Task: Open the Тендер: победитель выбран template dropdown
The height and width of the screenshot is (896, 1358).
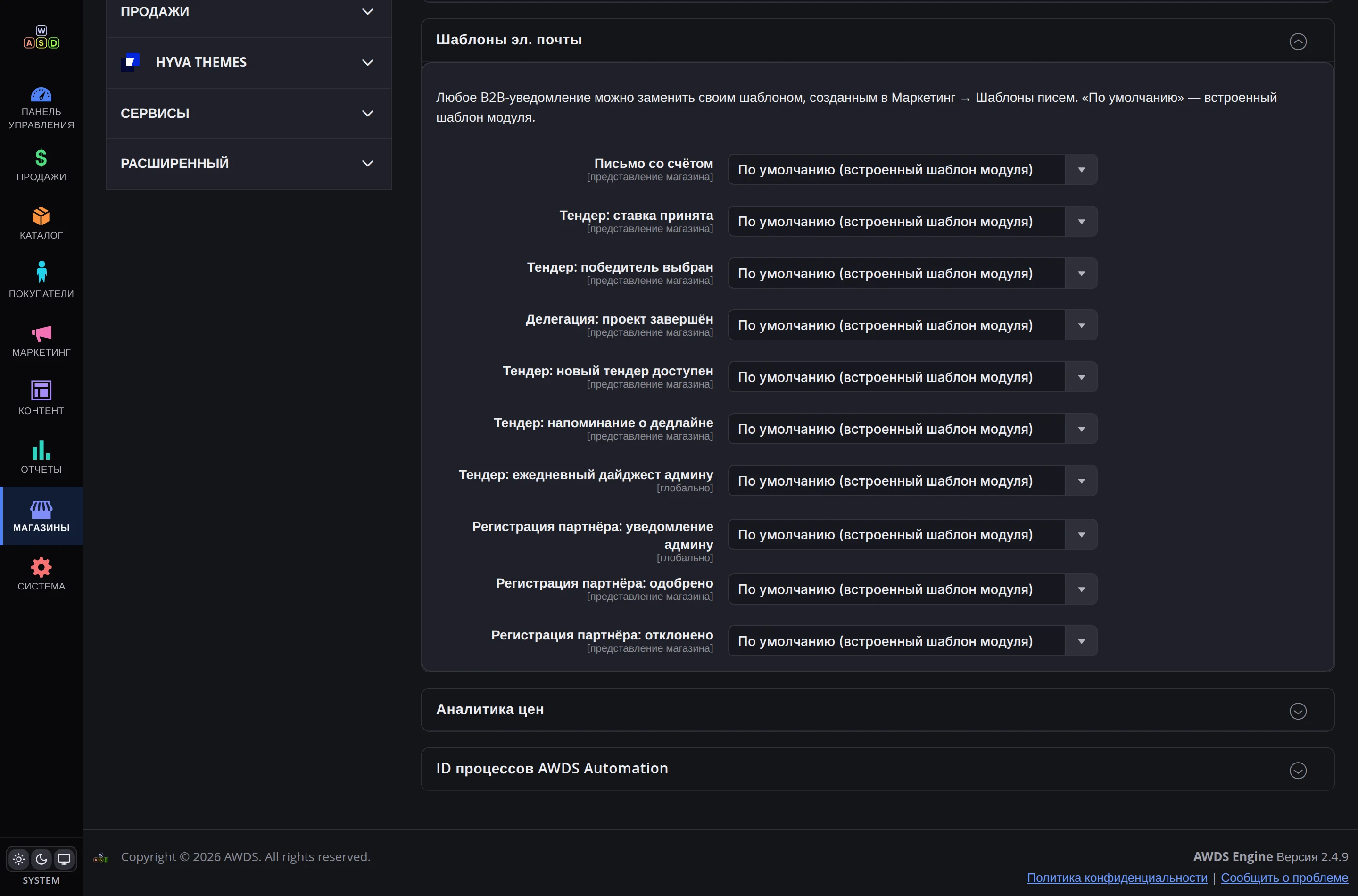Action: [x=912, y=274]
